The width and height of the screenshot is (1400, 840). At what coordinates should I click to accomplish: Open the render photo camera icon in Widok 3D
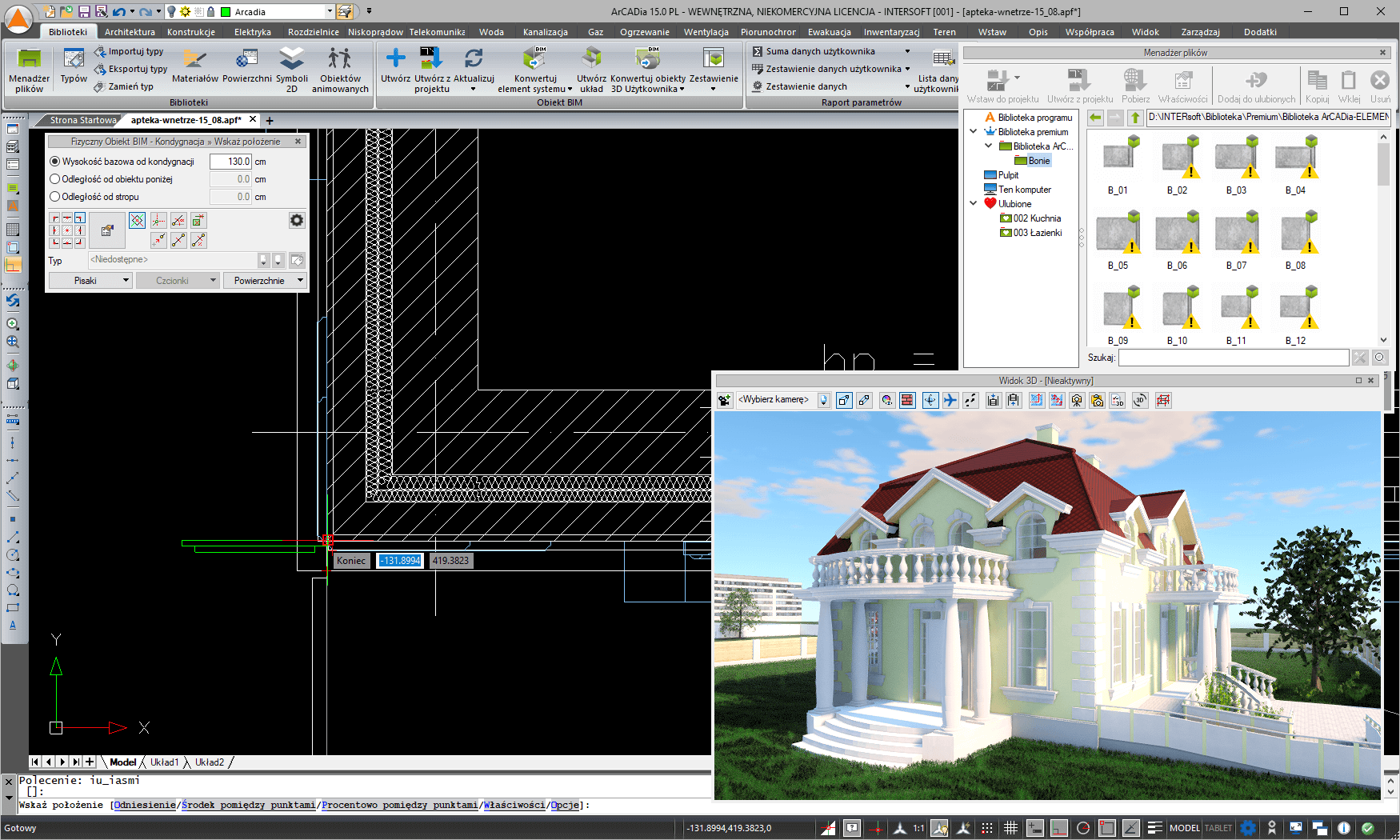pos(1077,400)
